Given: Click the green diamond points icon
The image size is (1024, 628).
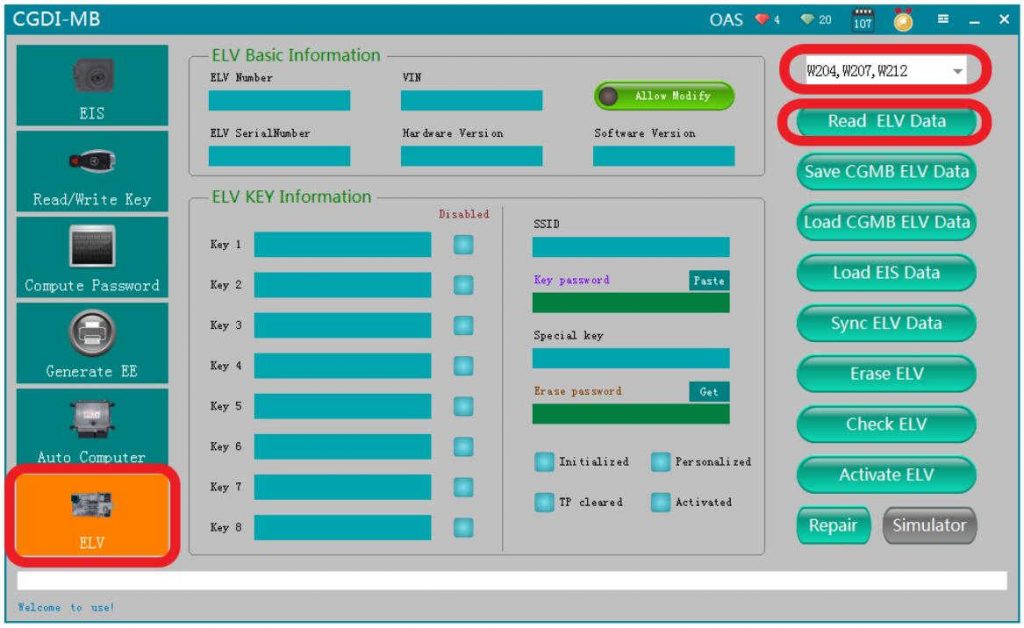Looking at the screenshot, I should [808, 20].
